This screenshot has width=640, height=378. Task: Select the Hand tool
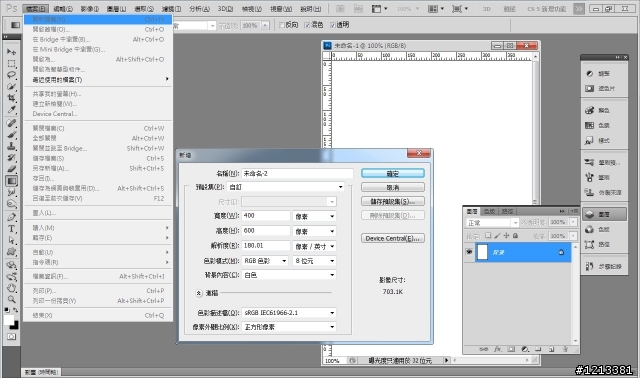pos(11,288)
